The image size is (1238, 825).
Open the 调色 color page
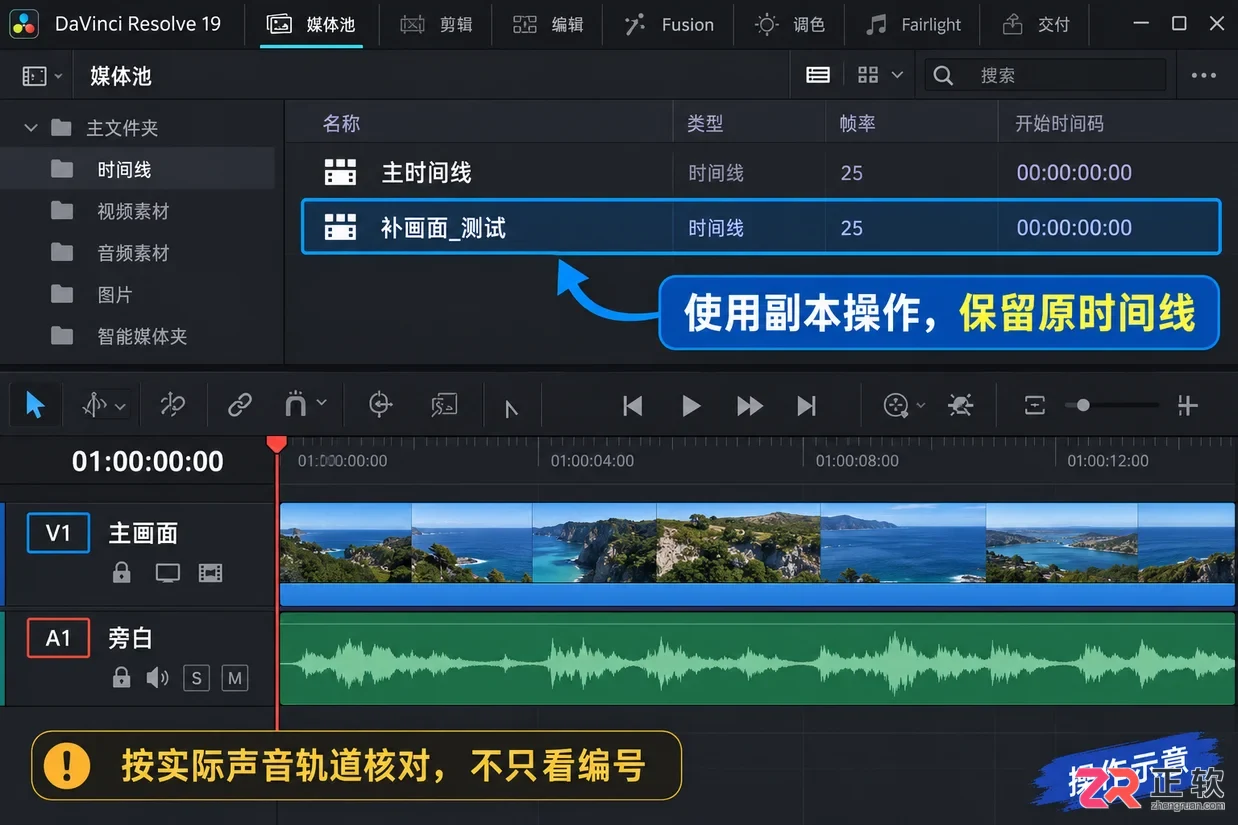(x=790, y=24)
